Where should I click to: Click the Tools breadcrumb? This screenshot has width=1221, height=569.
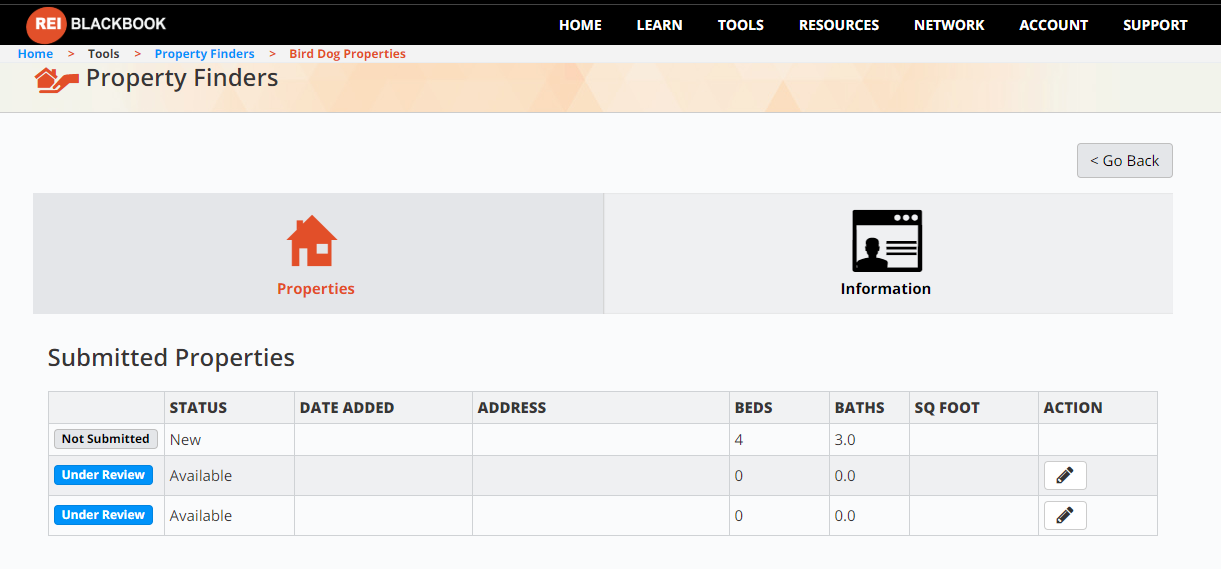point(103,54)
